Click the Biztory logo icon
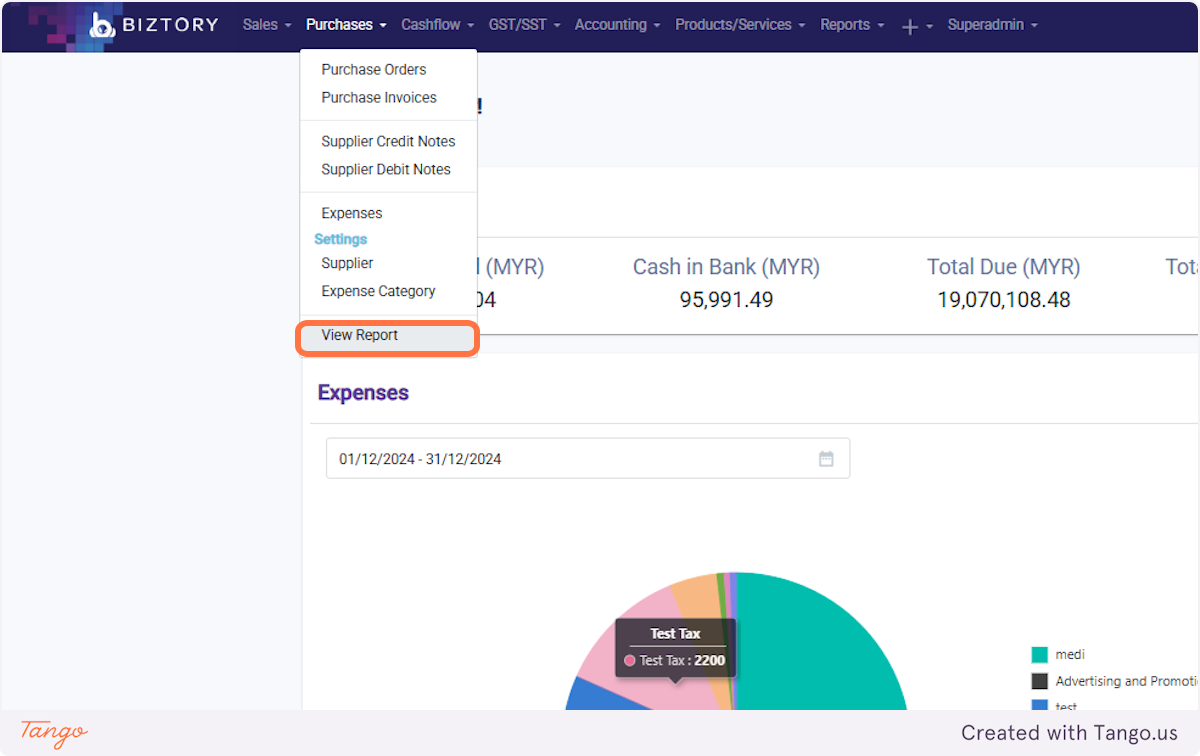The width and height of the screenshot is (1200, 756). 102,25
